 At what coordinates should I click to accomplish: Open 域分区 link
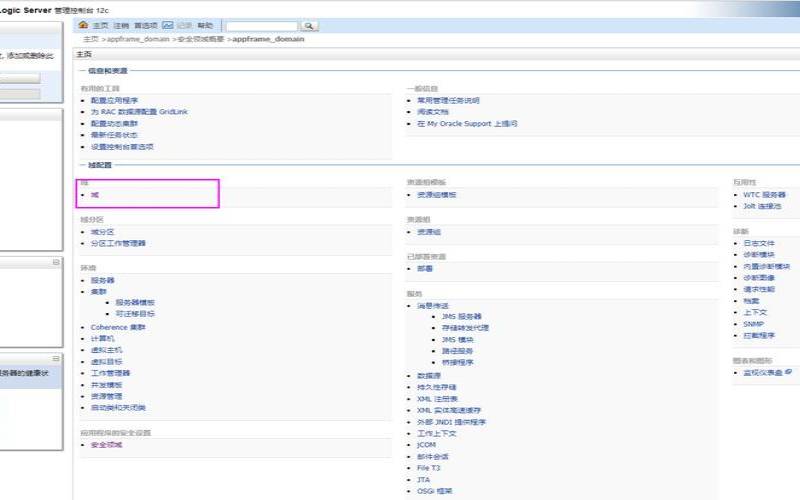[103, 232]
